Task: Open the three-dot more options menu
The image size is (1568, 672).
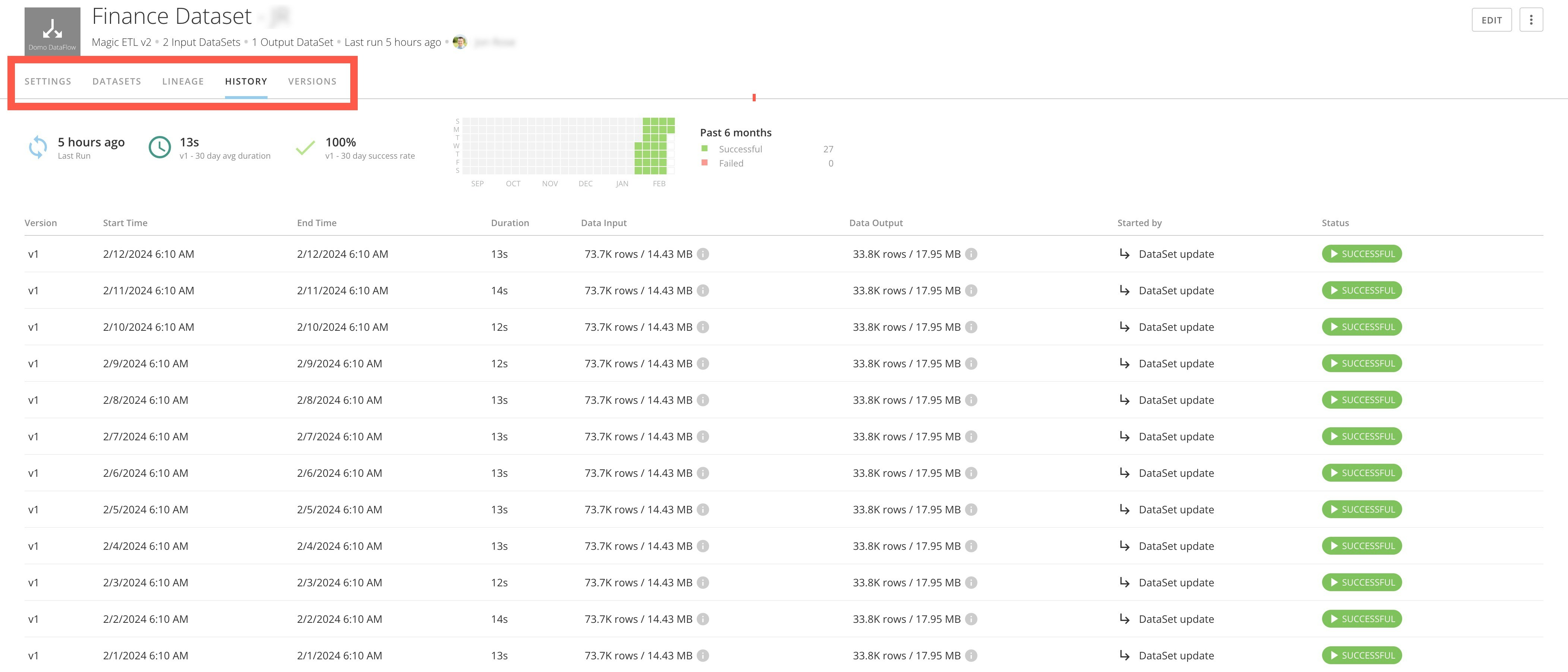Action: point(1531,20)
